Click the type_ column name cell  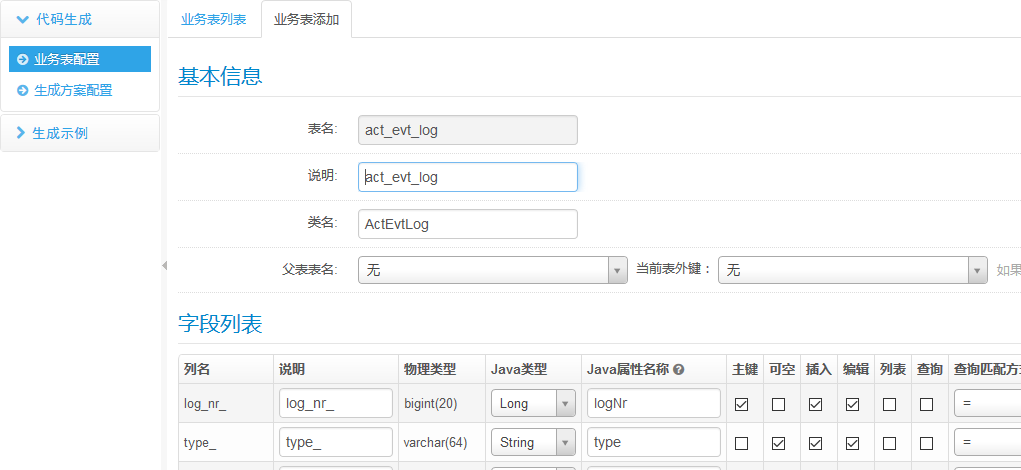(x=226, y=443)
